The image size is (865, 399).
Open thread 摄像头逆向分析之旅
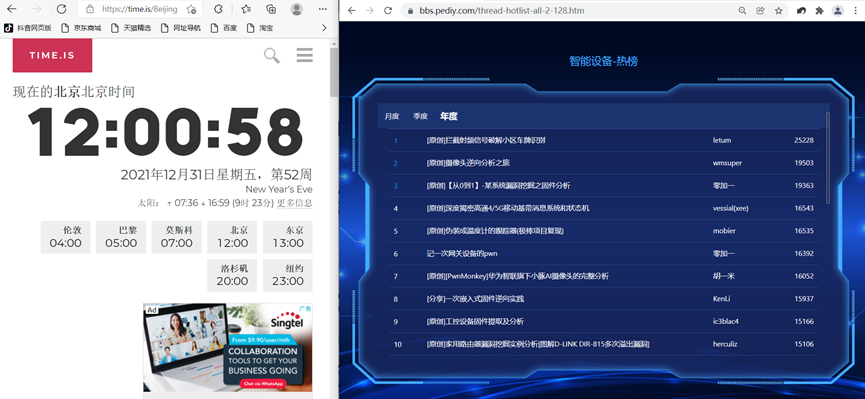[468, 163]
